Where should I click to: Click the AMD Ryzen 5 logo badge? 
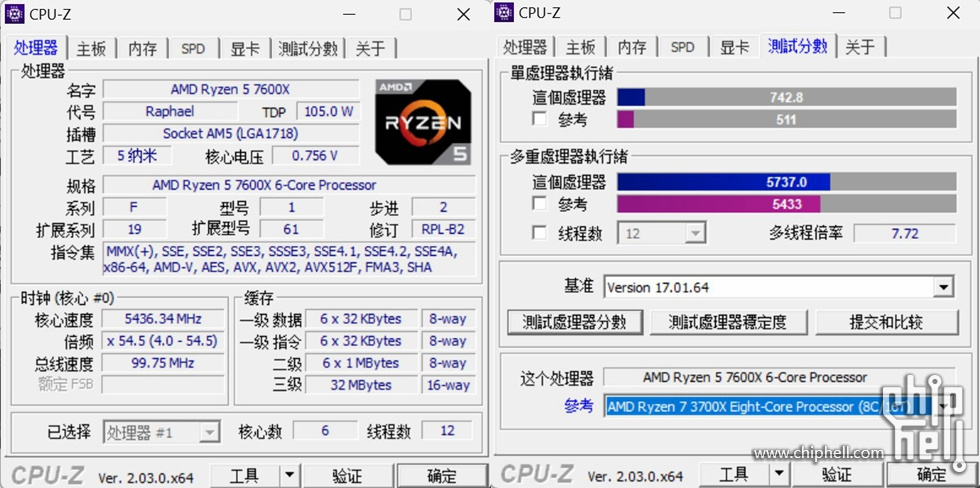(423, 122)
